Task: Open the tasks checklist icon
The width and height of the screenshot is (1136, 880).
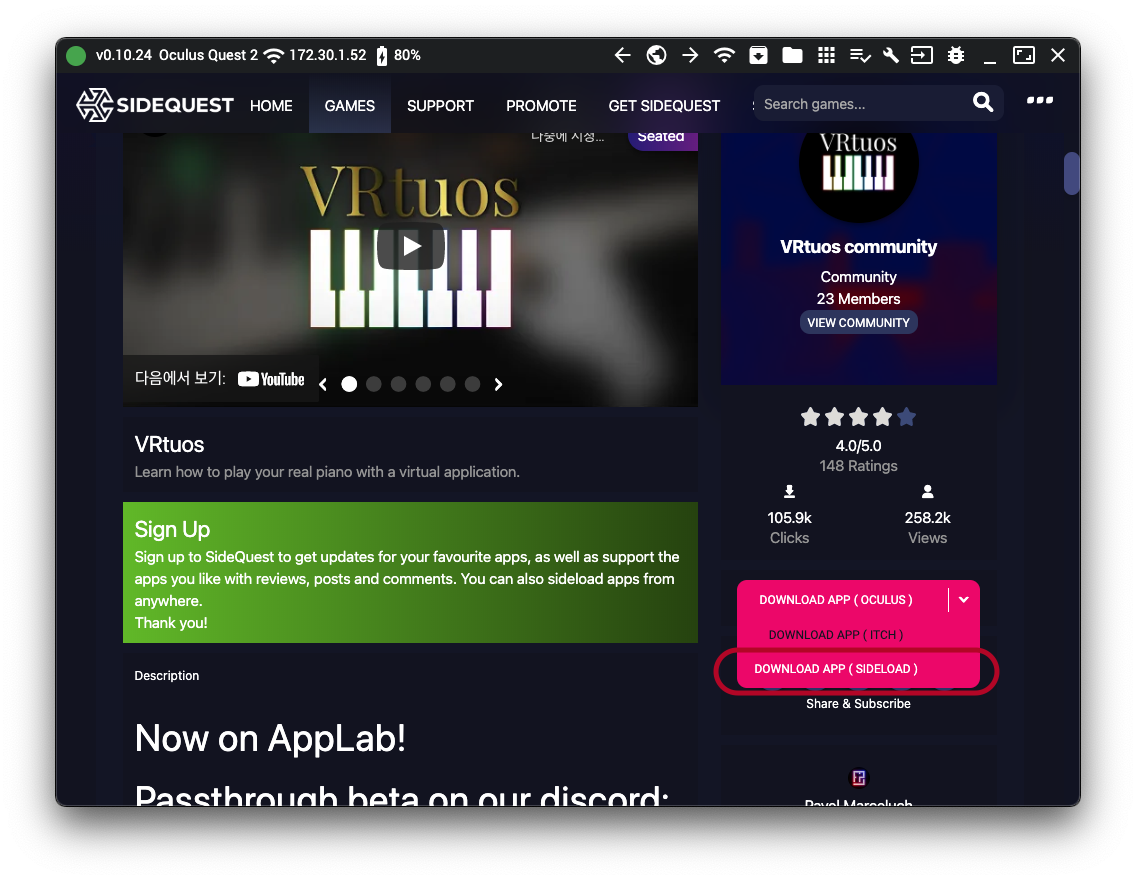Action: click(x=860, y=56)
